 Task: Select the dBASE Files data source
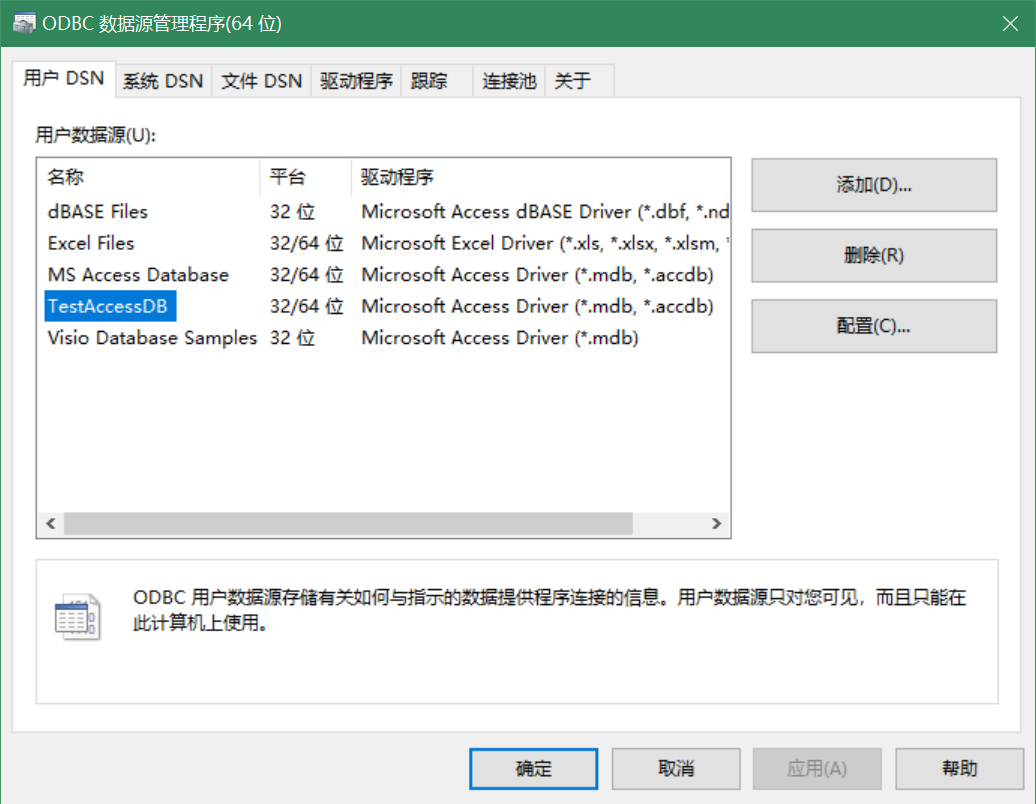(x=98, y=212)
